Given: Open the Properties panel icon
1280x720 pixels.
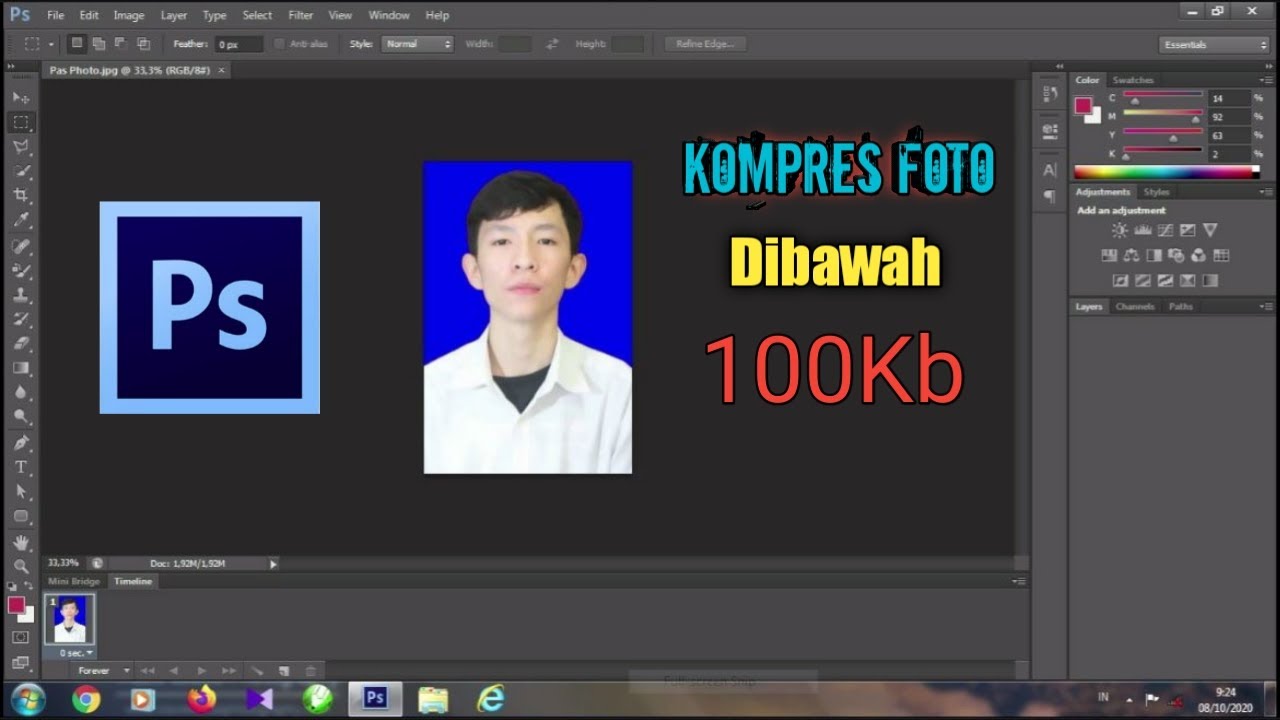Looking at the screenshot, I should click(x=1050, y=130).
